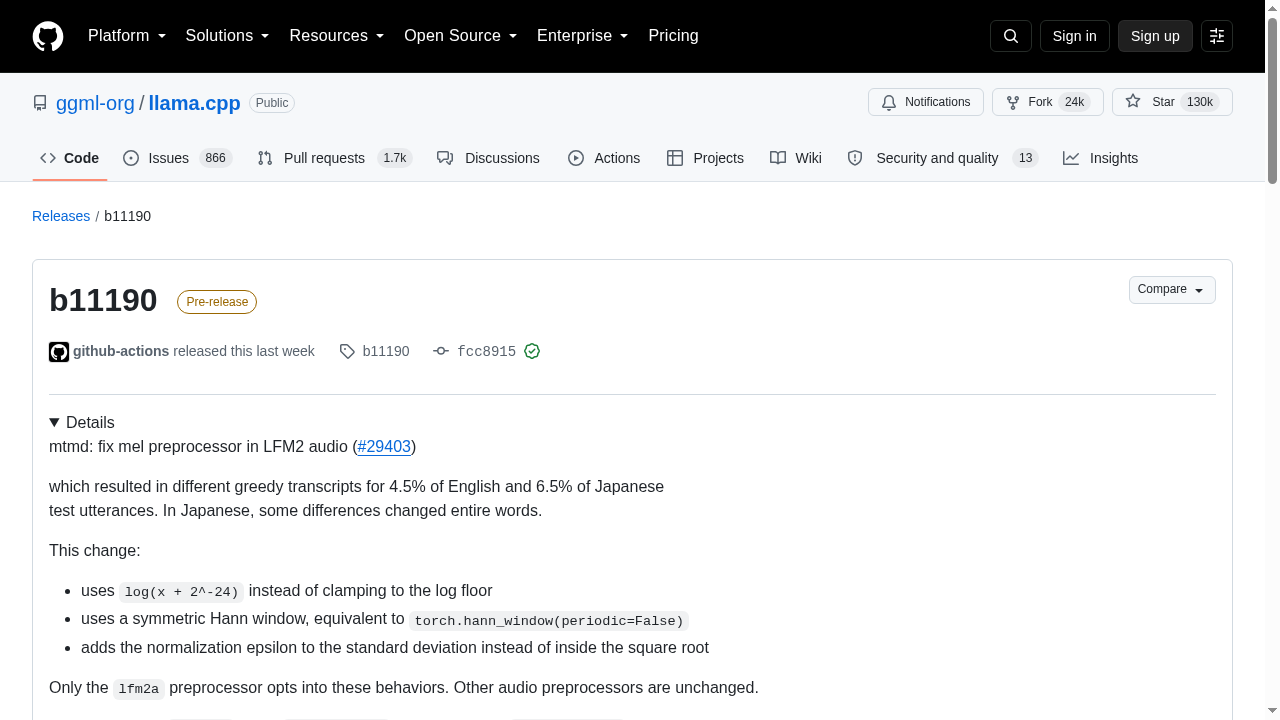Viewport: 1280px width, 720px height.
Task: Collapse the Details disclosure triangle
Action: pyautogui.click(x=55, y=422)
